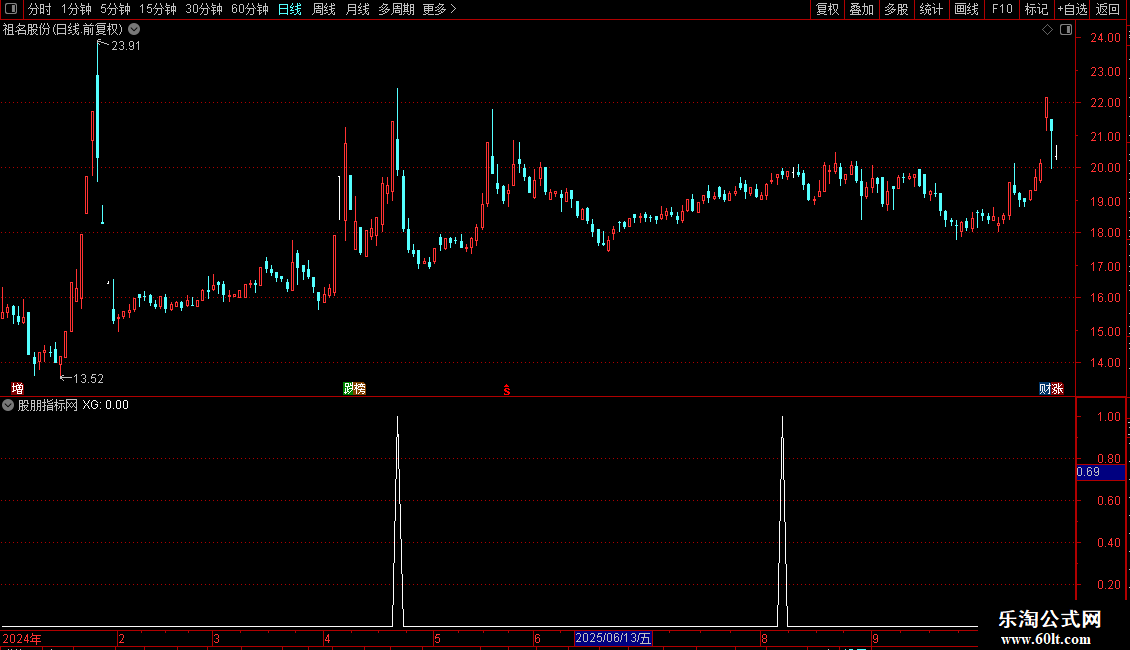Click the 1.00 indicator axis label
The height and width of the screenshot is (650, 1130).
[x=1108, y=417]
